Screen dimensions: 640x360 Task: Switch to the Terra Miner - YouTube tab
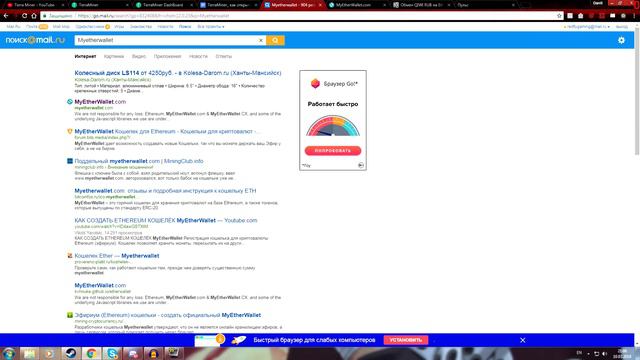pyautogui.click(x=34, y=5)
